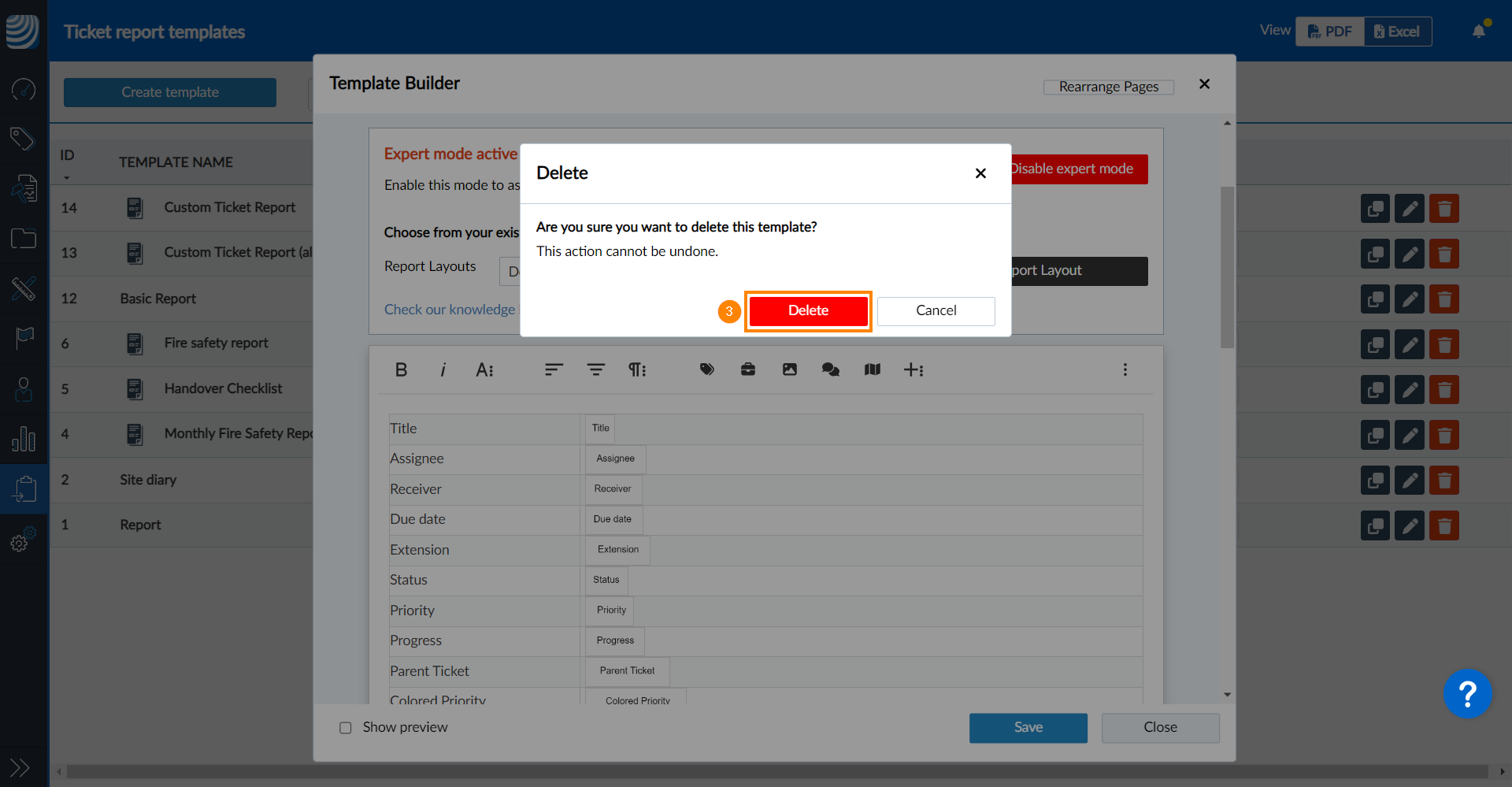Click the Template Builder vertical scrollbar

(x=1227, y=268)
